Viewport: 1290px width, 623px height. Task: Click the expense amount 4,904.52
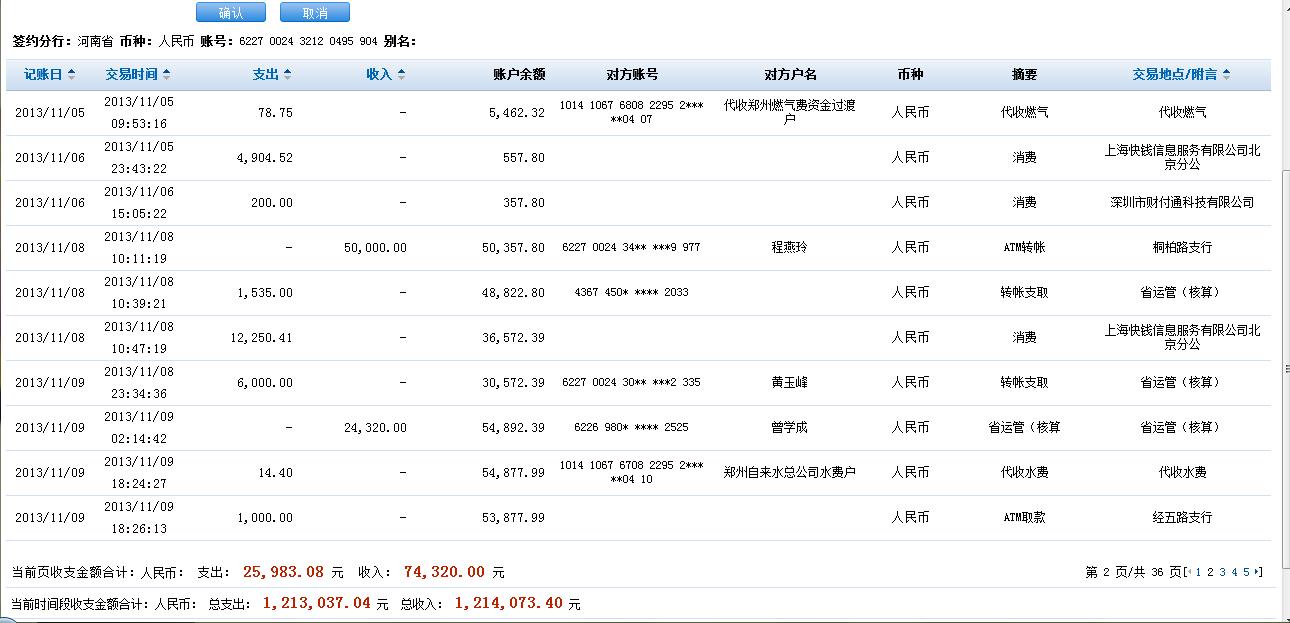tap(265, 158)
